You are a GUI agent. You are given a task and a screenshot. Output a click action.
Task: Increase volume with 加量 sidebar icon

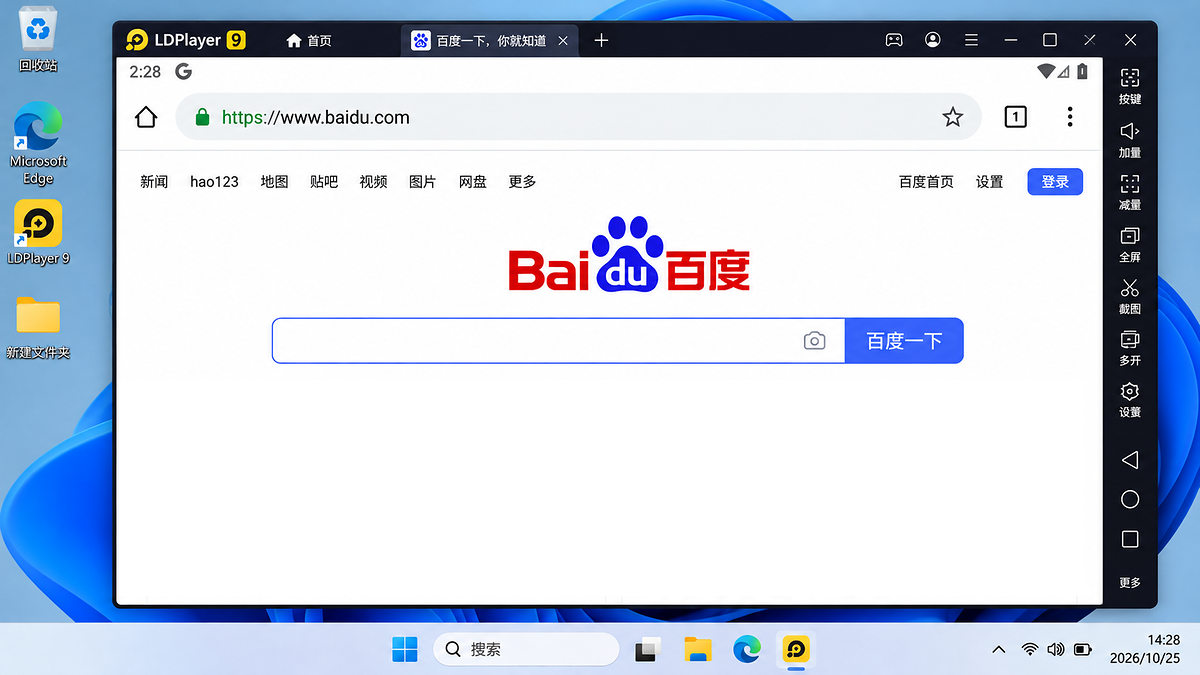[x=1130, y=139]
